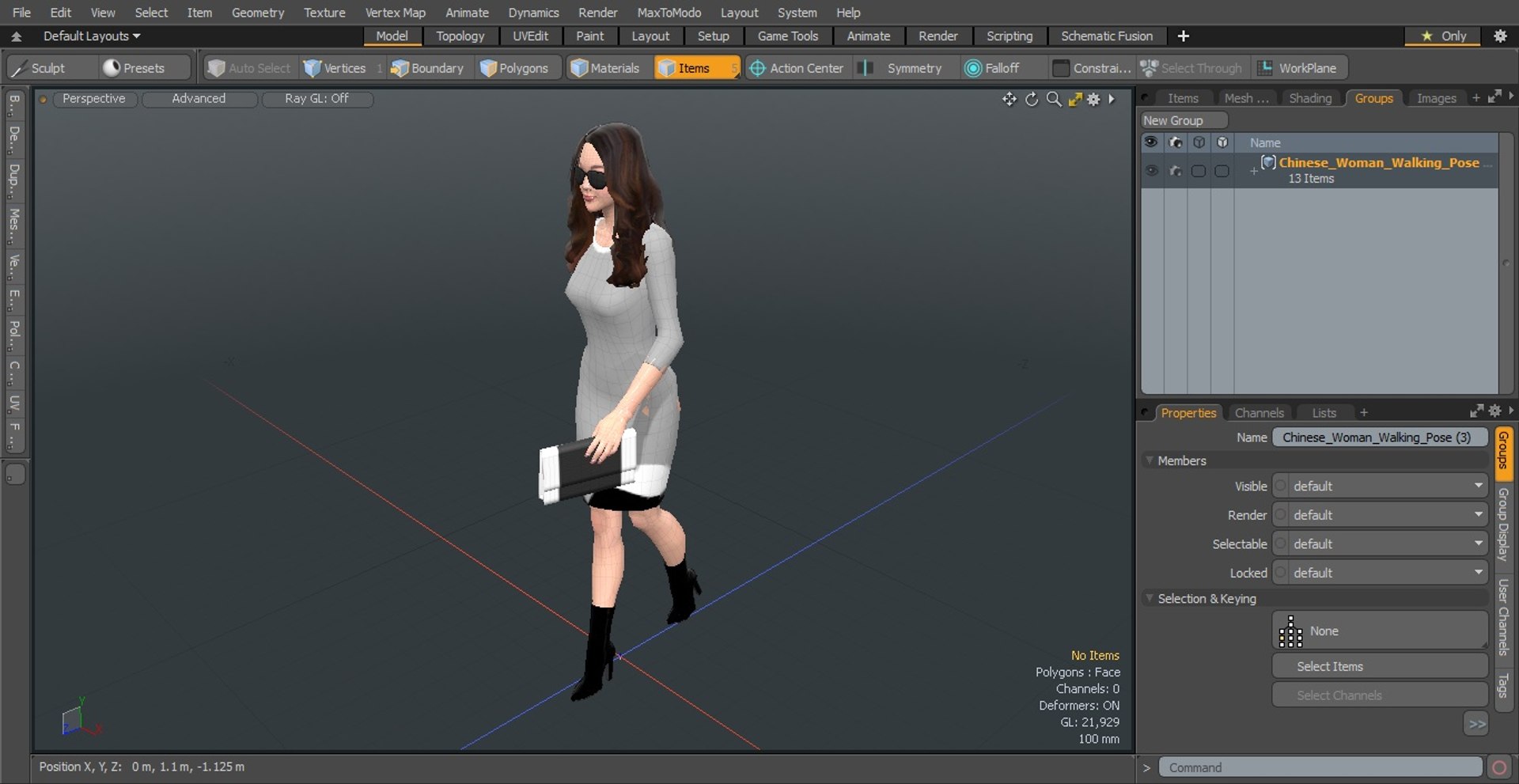
Task: Click the eye column header icon
Action: pyautogui.click(x=1151, y=142)
